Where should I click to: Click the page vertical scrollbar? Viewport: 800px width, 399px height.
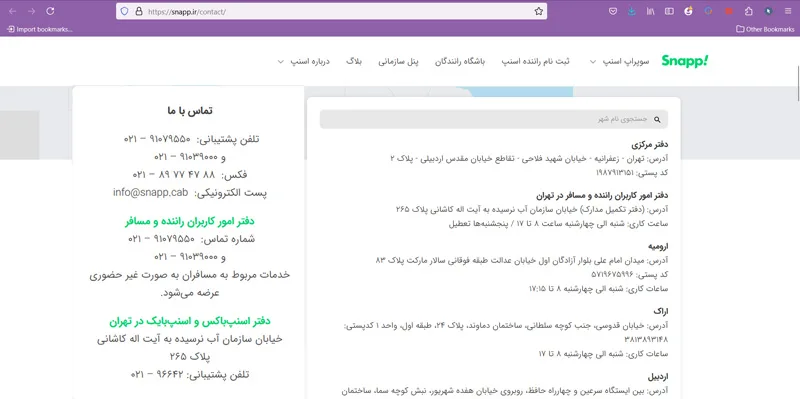coord(797,84)
